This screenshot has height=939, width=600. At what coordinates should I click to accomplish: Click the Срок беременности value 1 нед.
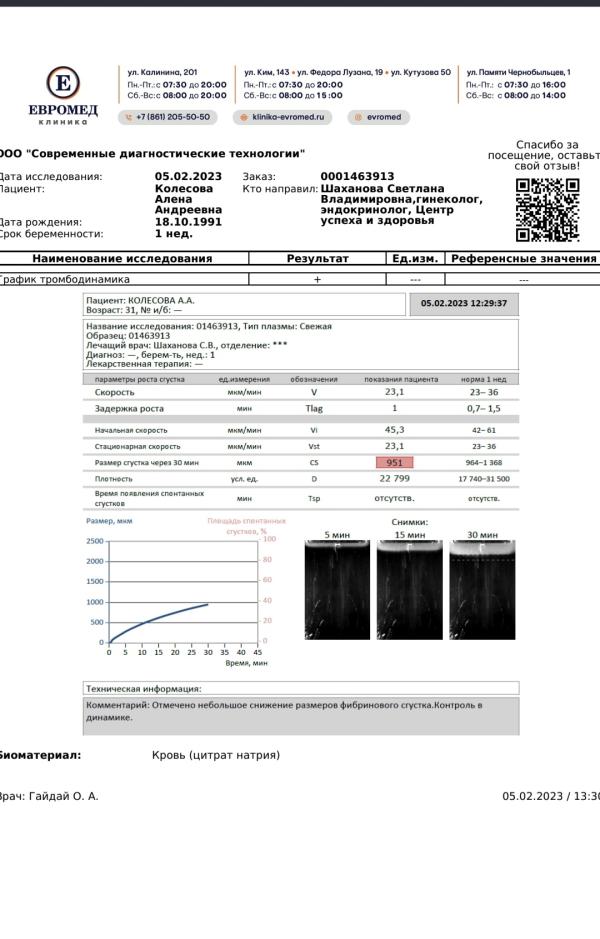click(174, 234)
